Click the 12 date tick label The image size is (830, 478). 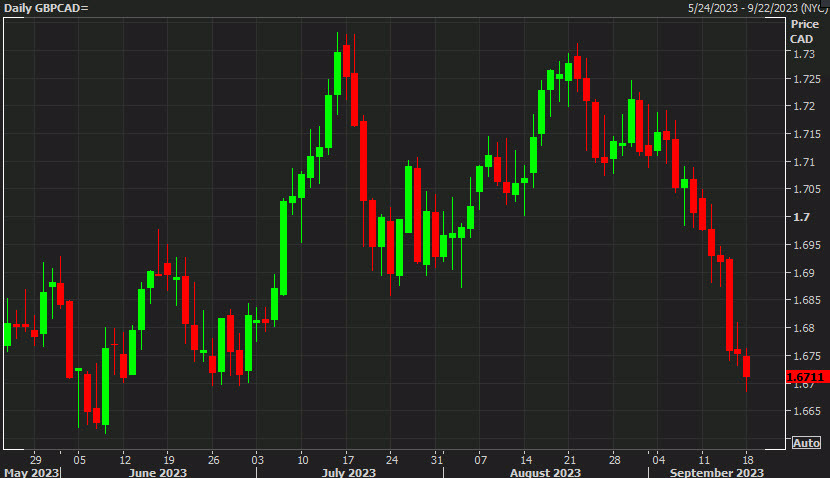tap(125, 459)
